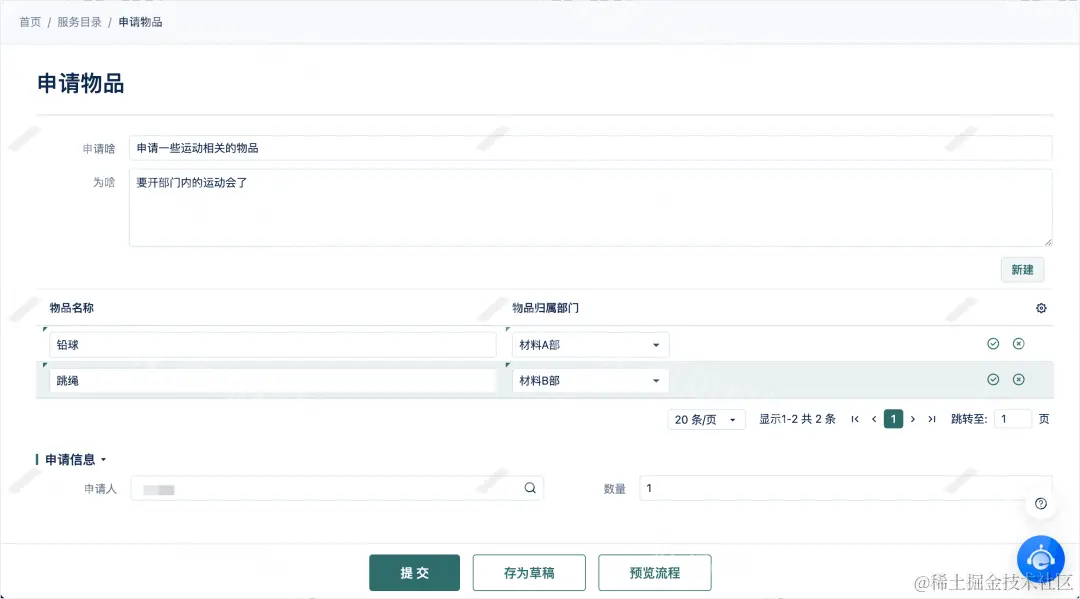Confirm the 跳绳 row with the check icon

click(x=993, y=379)
